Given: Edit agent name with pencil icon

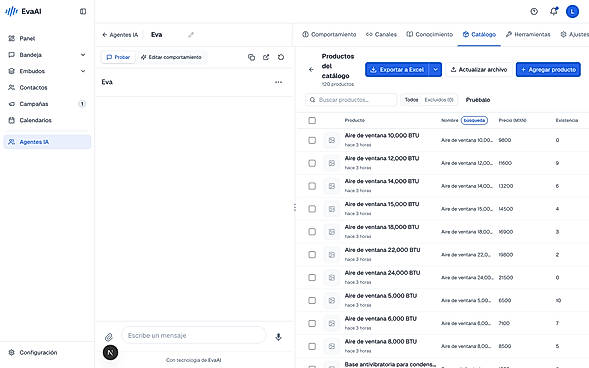Looking at the screenshot, I should pyautogui.click(x=191, y=35).
